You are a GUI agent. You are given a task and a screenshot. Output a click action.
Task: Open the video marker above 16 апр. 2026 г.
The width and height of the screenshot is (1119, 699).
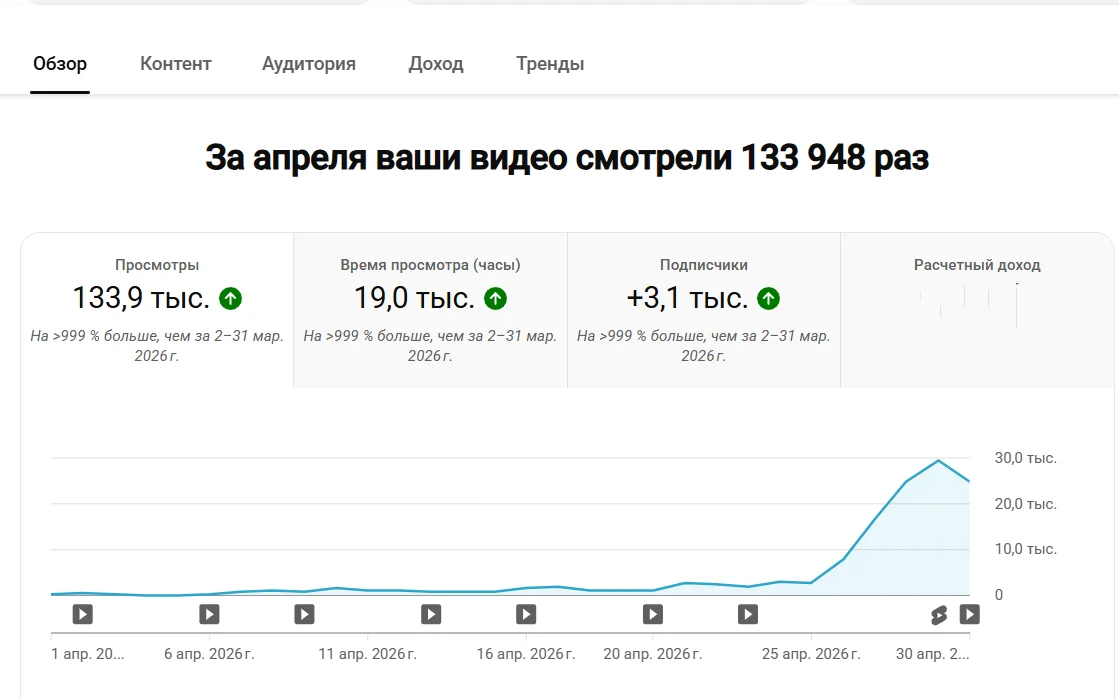[x=526, y=614]
